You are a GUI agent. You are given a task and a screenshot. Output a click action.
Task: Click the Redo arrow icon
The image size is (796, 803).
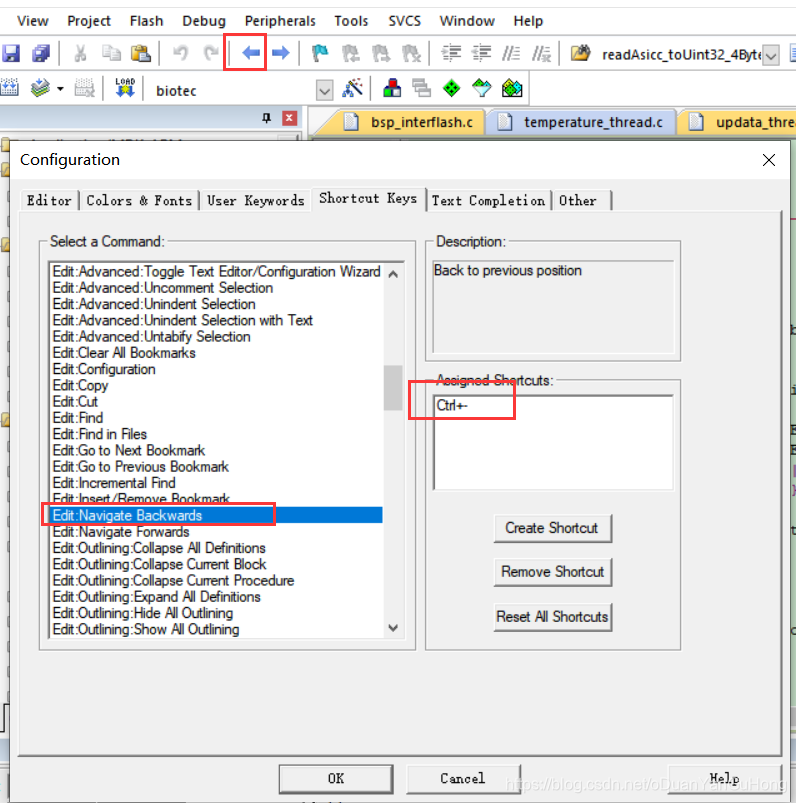click(x=211, y=53)
